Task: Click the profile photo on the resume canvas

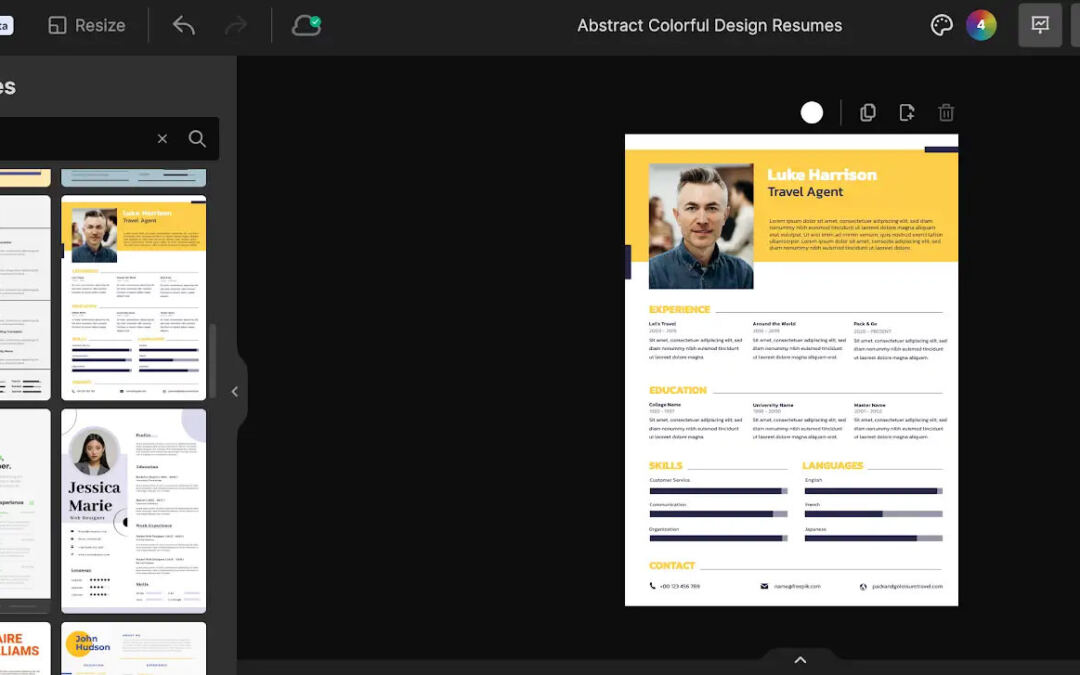Action: [x=701, y=226]
